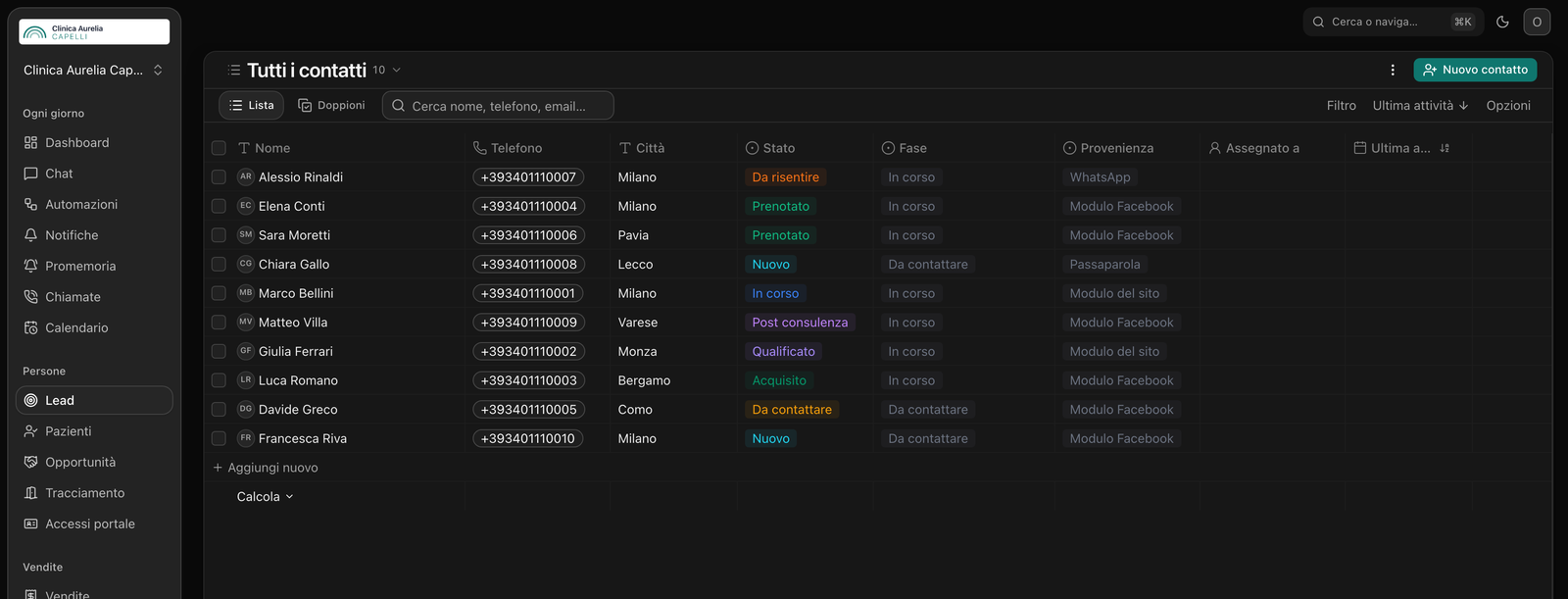Switch to Lista view tab
1568x599 pixels.
click(x=251, y=105)
